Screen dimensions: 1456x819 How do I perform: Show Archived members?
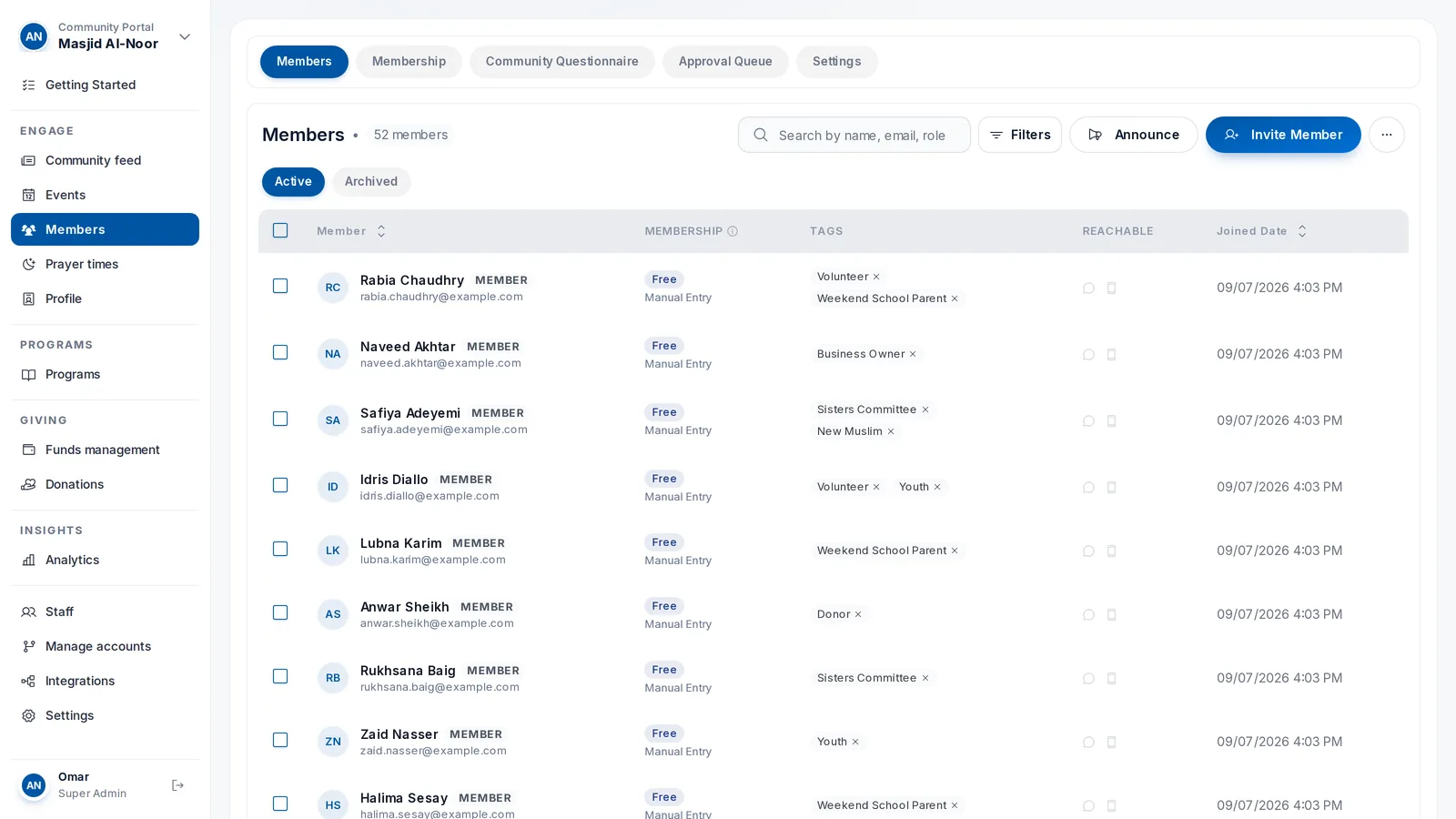click(x=371, y=181)
